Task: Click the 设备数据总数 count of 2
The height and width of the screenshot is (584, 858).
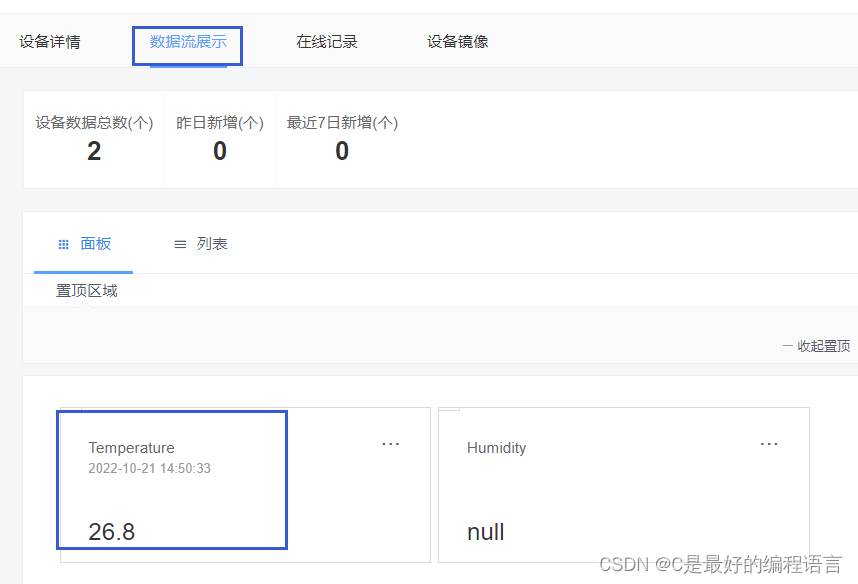Action: click(93, 151)
